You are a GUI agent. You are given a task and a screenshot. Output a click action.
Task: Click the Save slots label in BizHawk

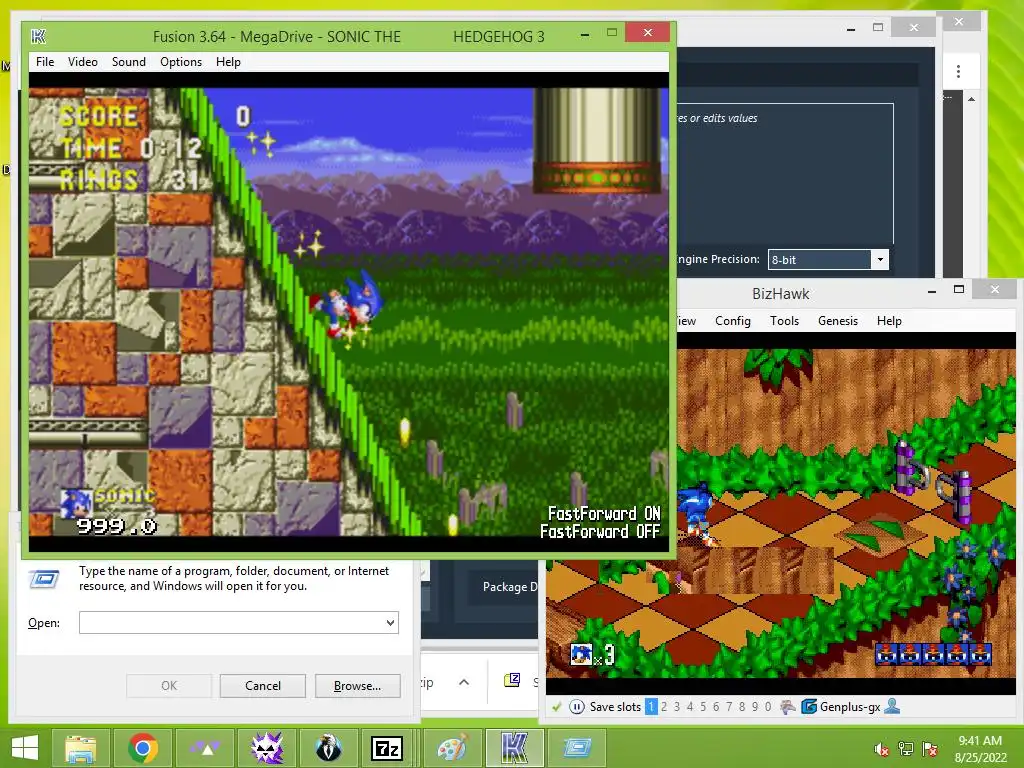[x=615, y=707]
